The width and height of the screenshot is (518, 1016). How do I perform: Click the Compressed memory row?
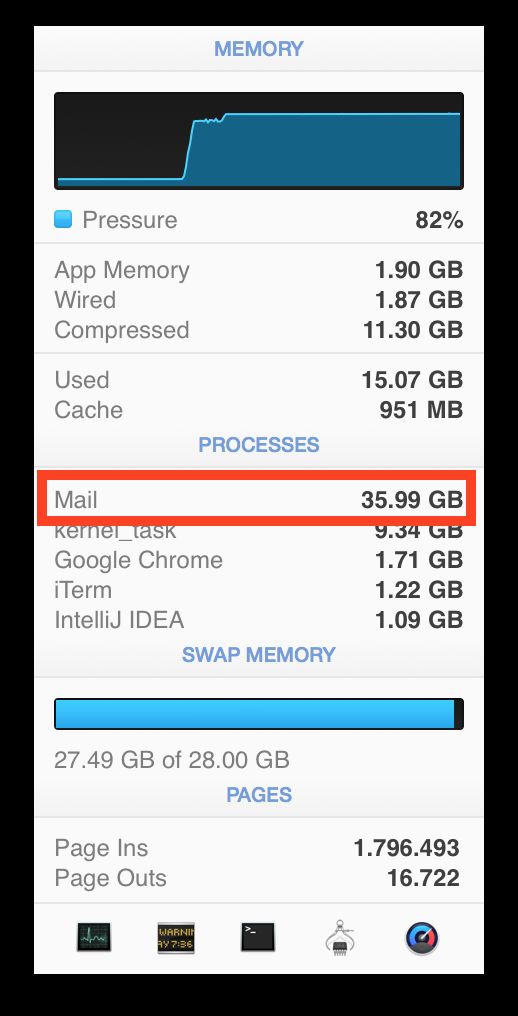coord(259,330)
